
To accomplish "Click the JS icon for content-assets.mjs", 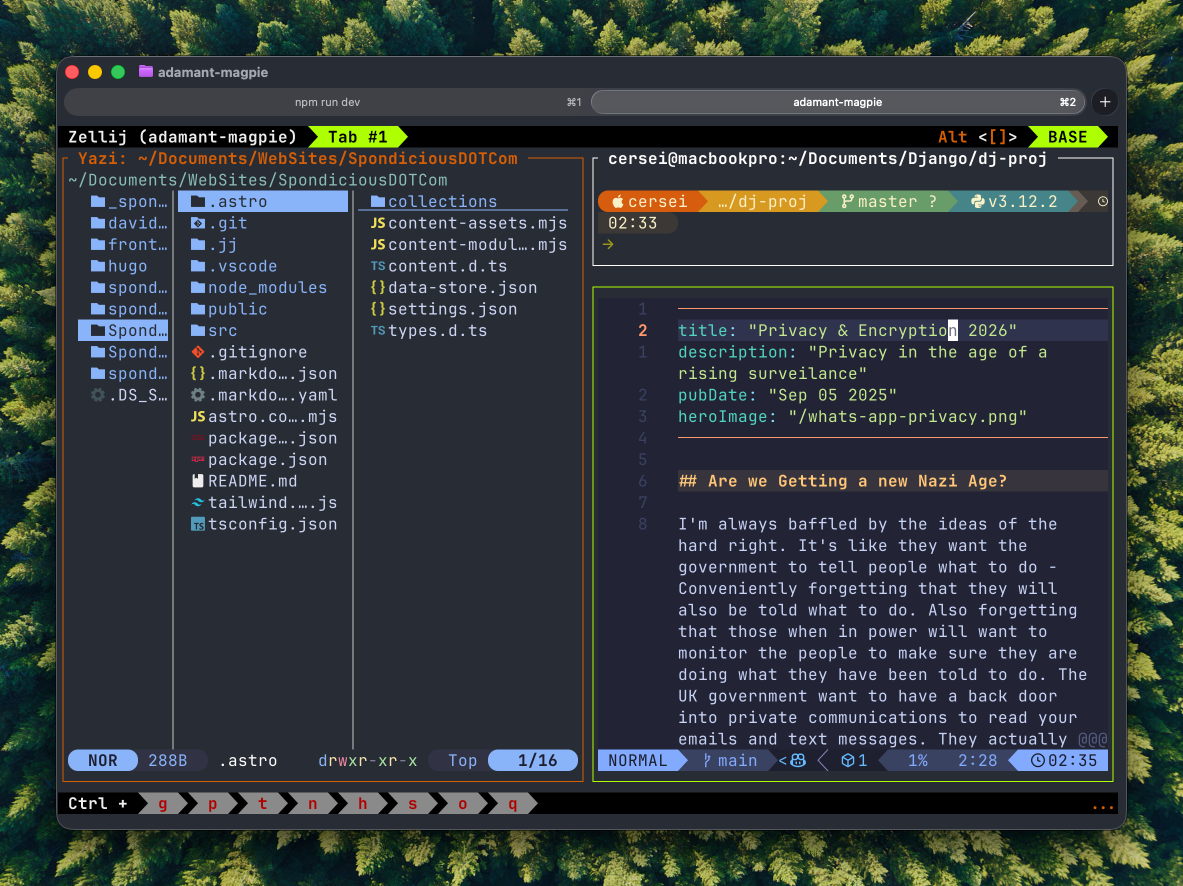I will tap(378, 223).
